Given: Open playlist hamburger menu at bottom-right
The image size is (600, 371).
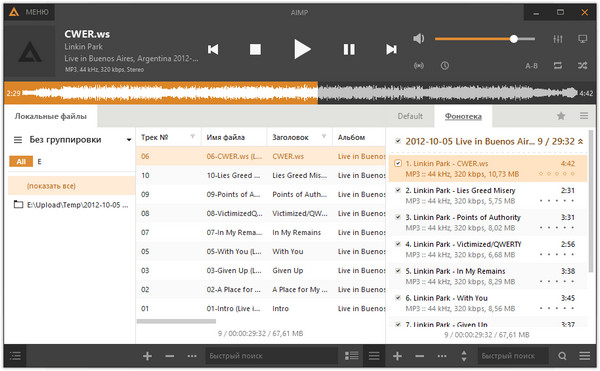Looking at the screenshot, I should [584, 356].
